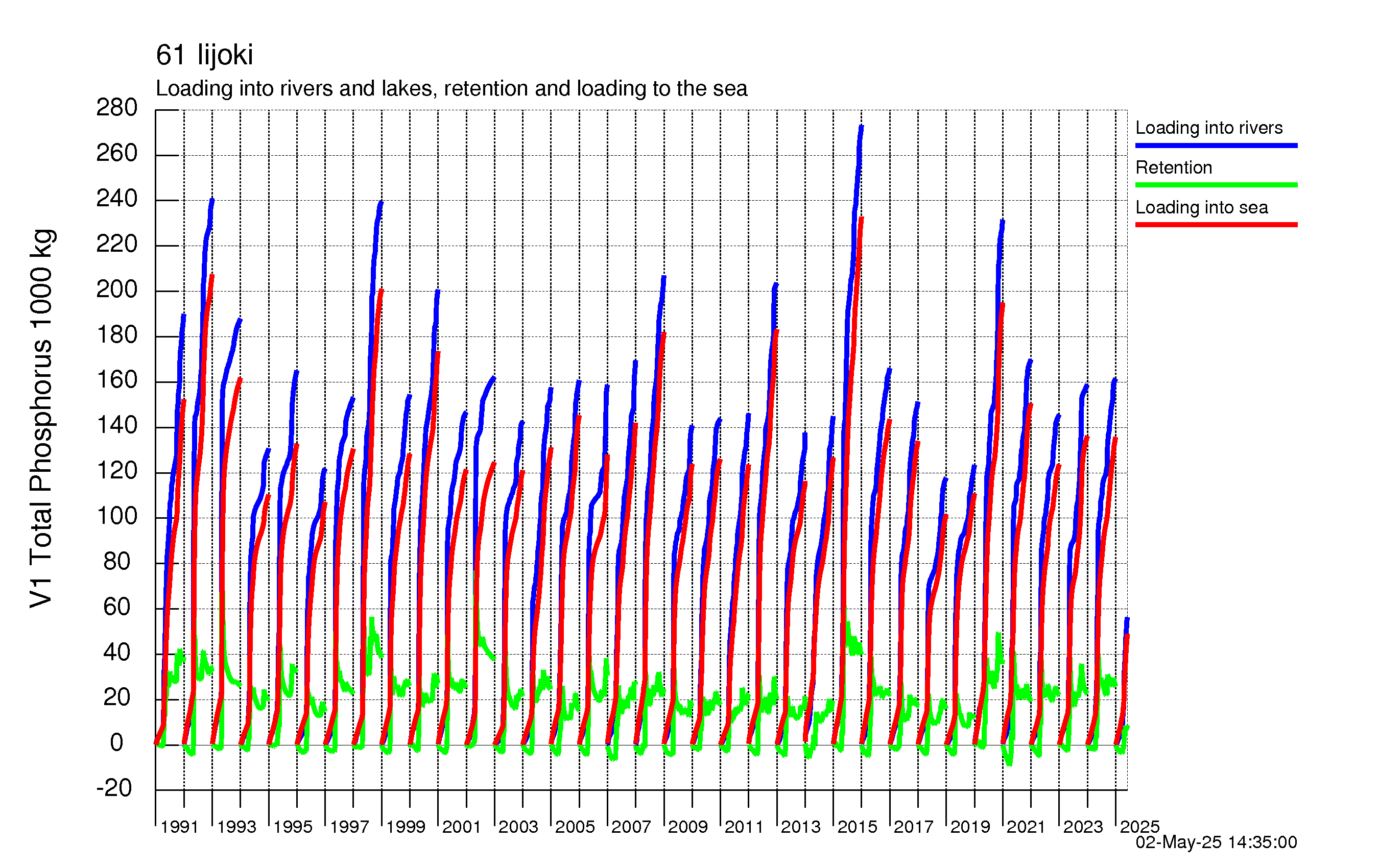This screenshot has width=1379, height=868.
Task: Click the x-axis year 1997
Action: click(x=349, y=827)
